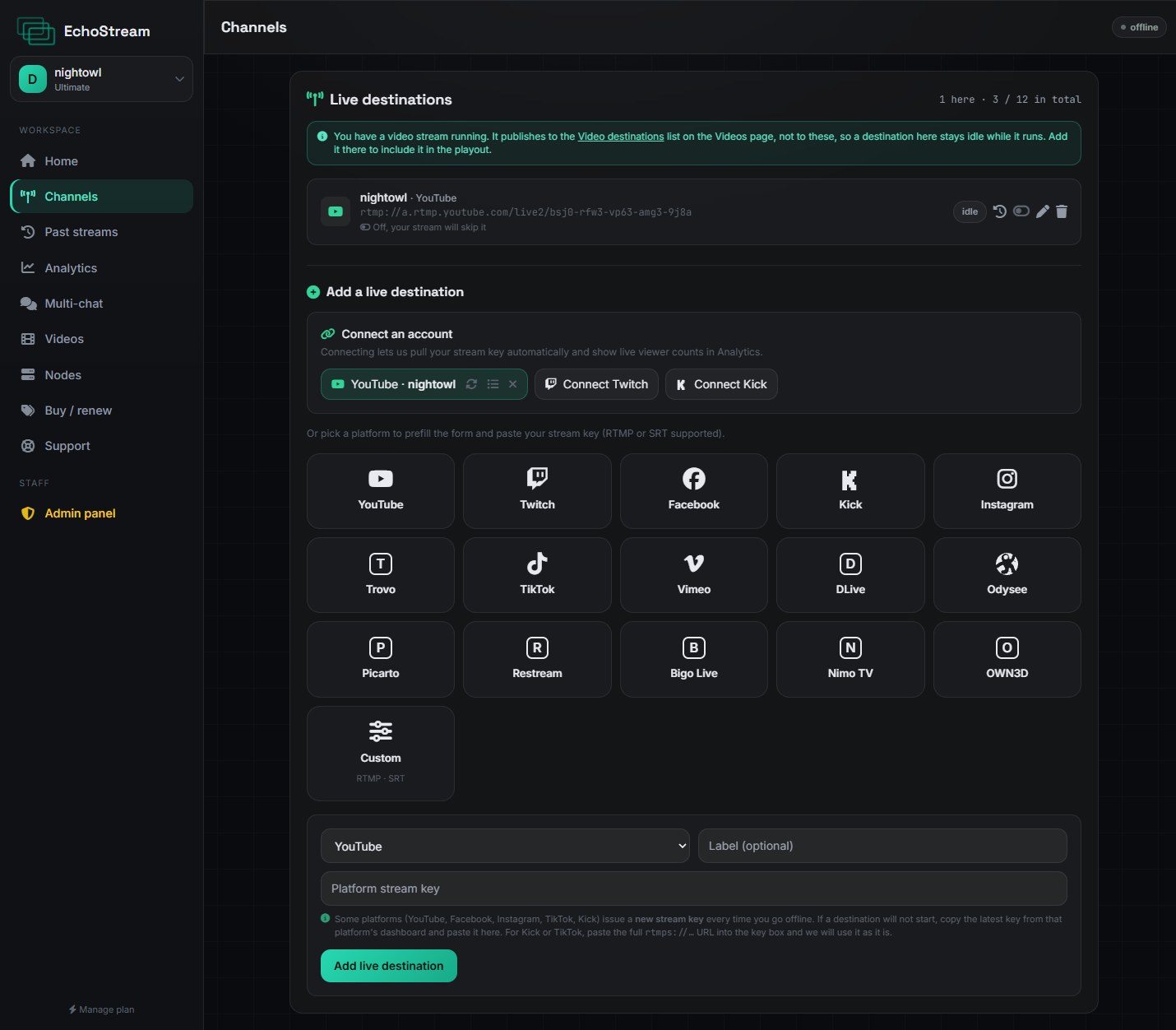Image resolution: width=1176 pixels, height=1030 pixels.
Task: Pick the Restream platform tile
Action: click(537, 659)
